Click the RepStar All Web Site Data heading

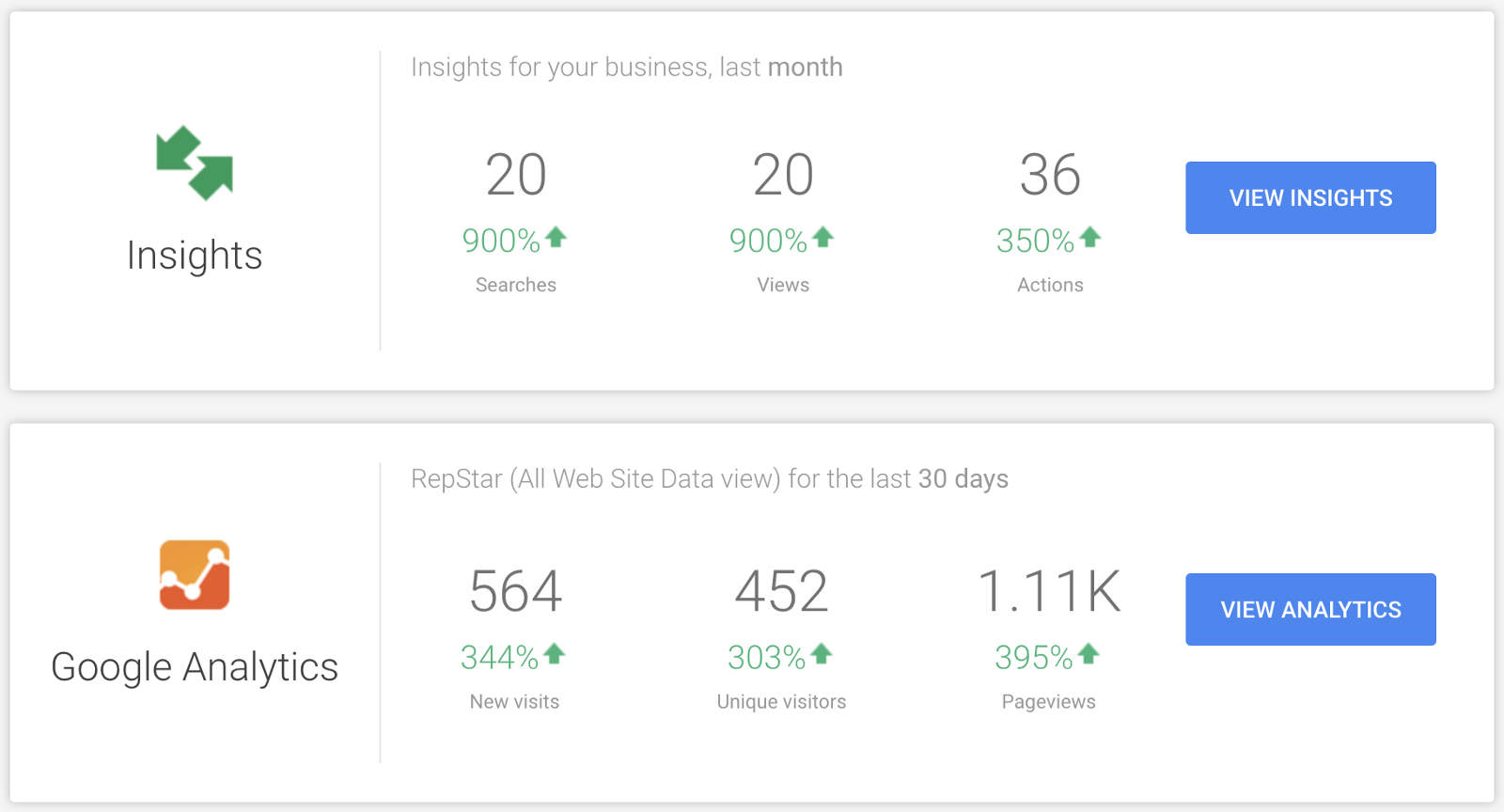709,479
